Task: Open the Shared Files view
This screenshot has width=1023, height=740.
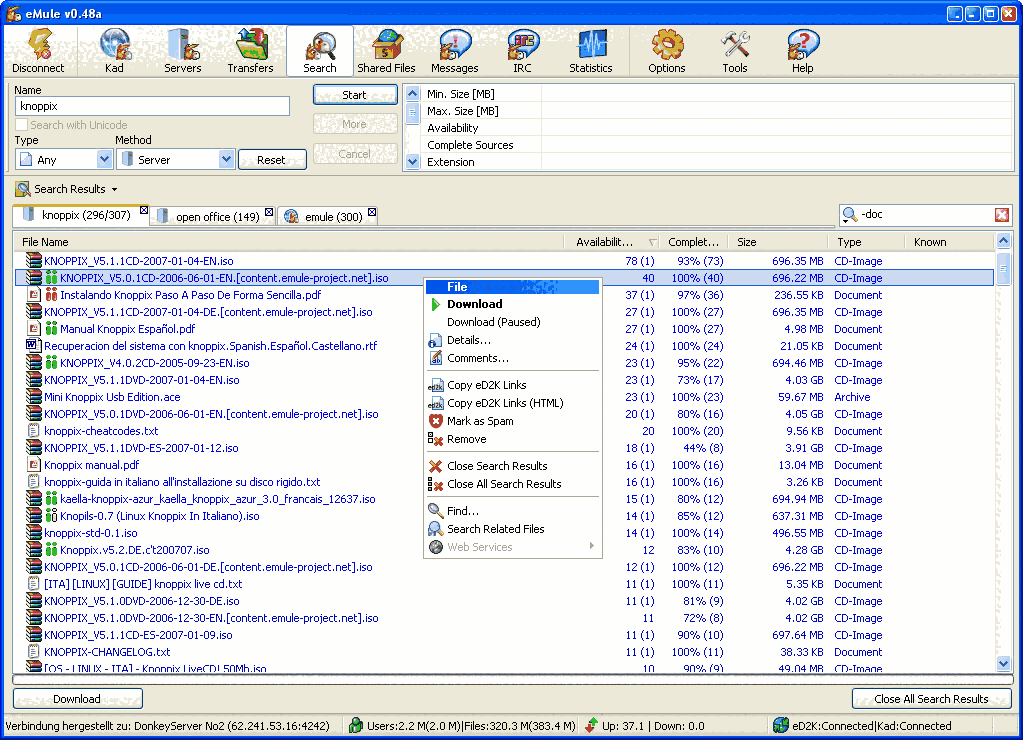Action: click(x=386, y=50)
